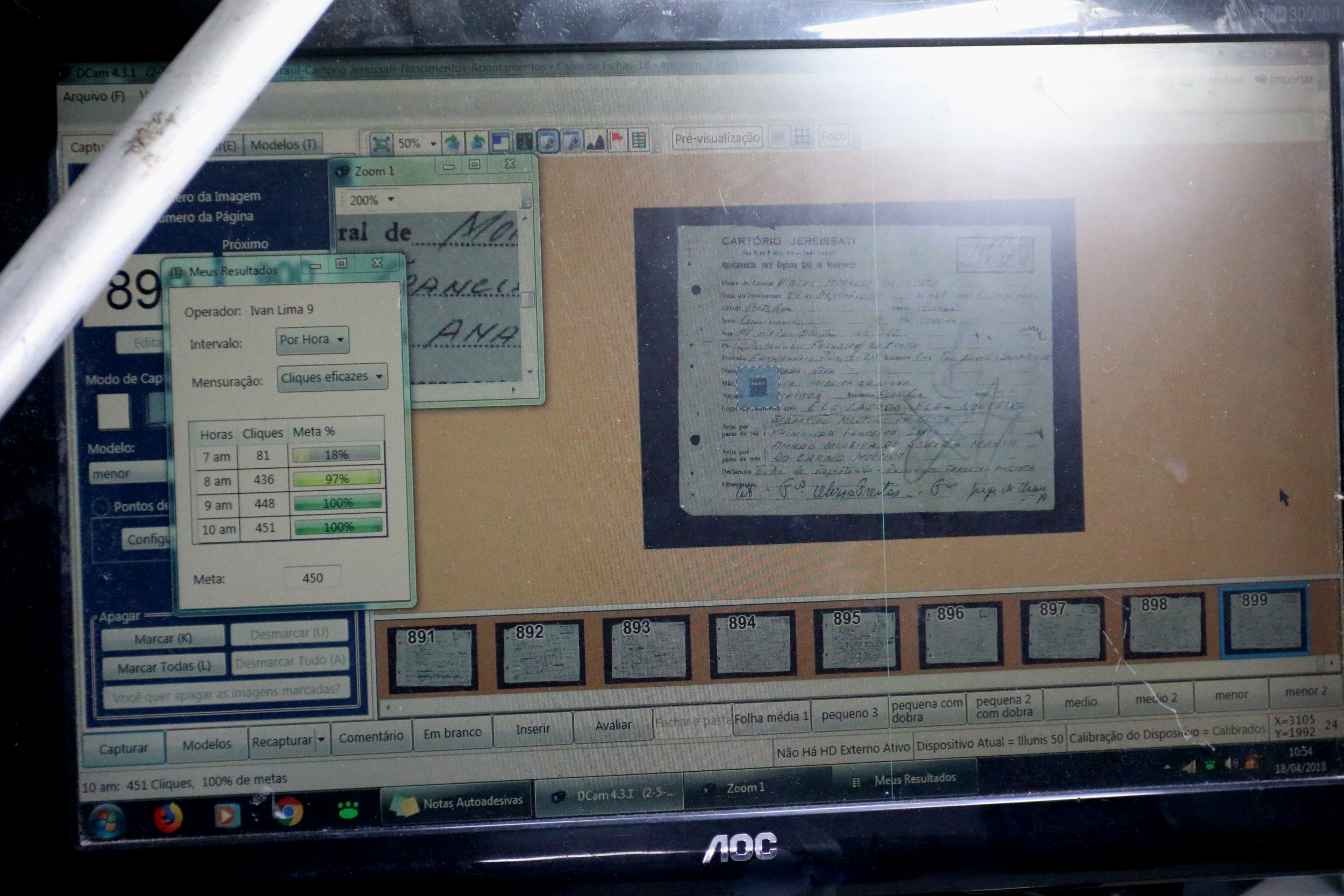The height and width of the screenshot is (896, 1344).
Task: Select the 'Folha média 1' model button
Action: coord(771,716)
